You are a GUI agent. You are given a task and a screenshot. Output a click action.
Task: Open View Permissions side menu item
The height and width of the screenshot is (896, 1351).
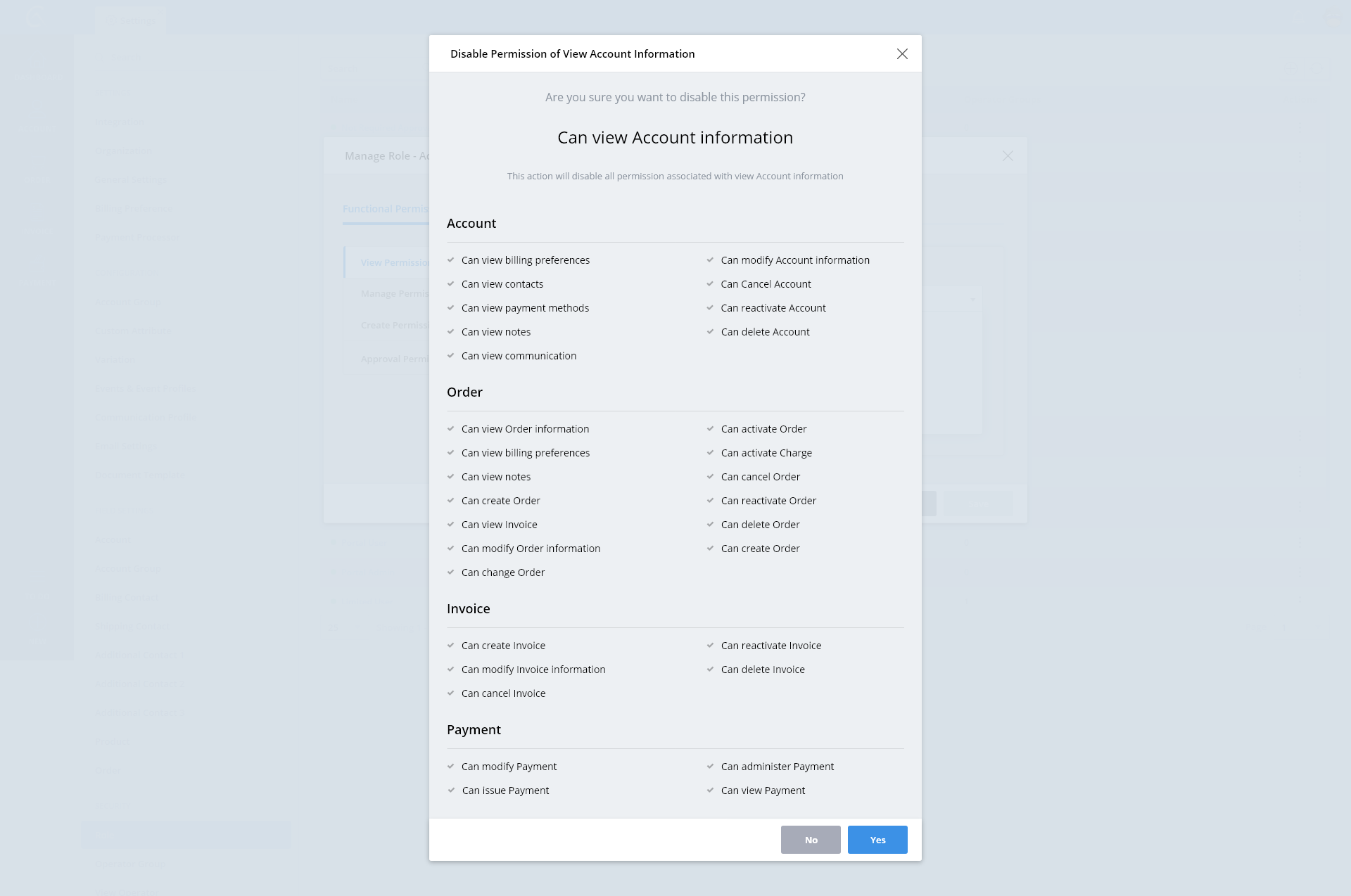(394, 263)
